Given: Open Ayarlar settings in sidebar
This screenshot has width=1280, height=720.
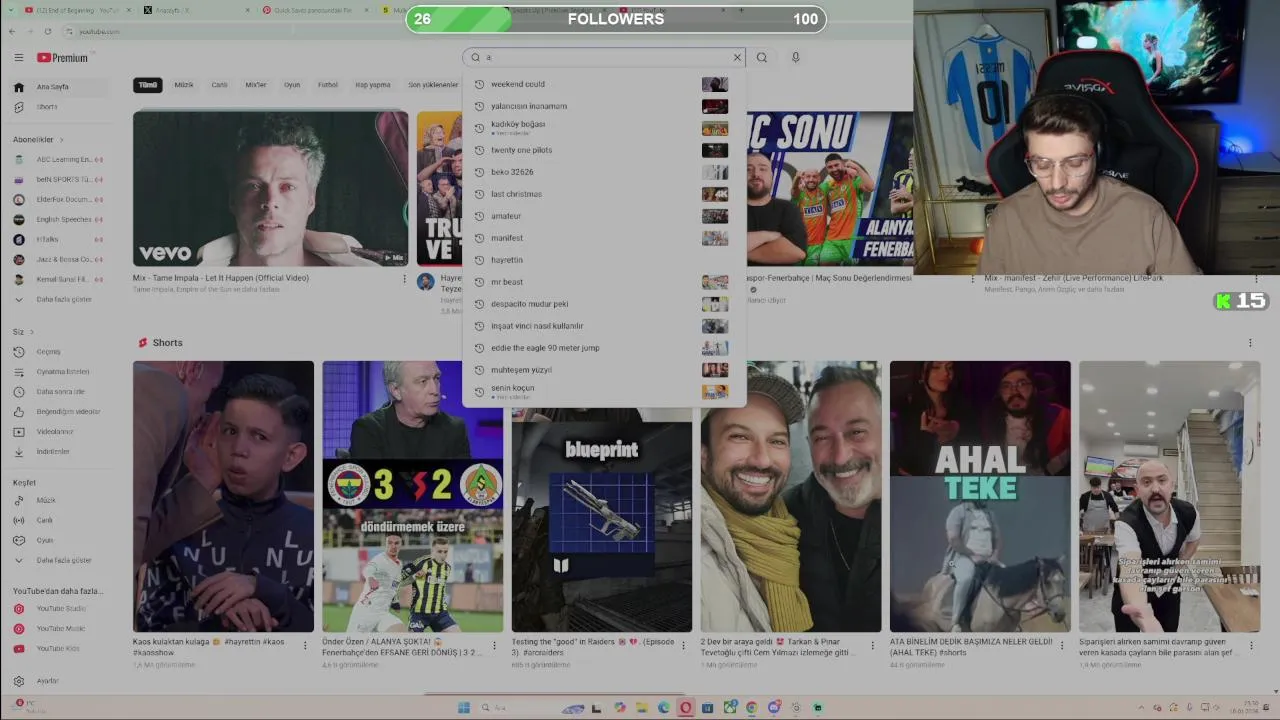Looking at the screenshot, I should (x=60, y=681).
